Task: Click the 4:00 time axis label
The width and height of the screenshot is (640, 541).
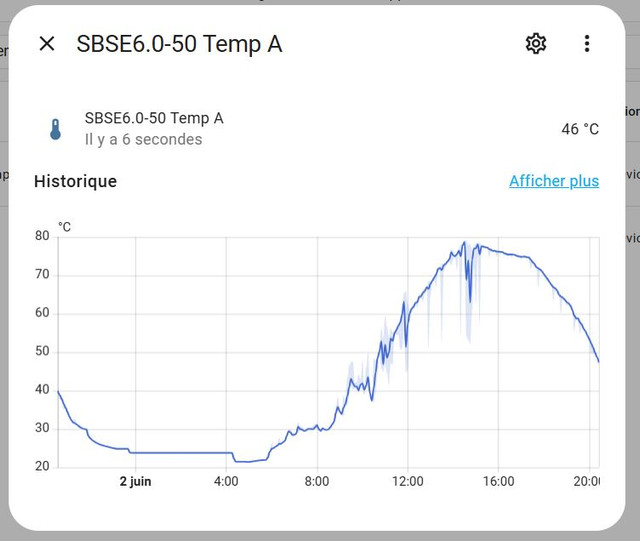Action: 226,481
